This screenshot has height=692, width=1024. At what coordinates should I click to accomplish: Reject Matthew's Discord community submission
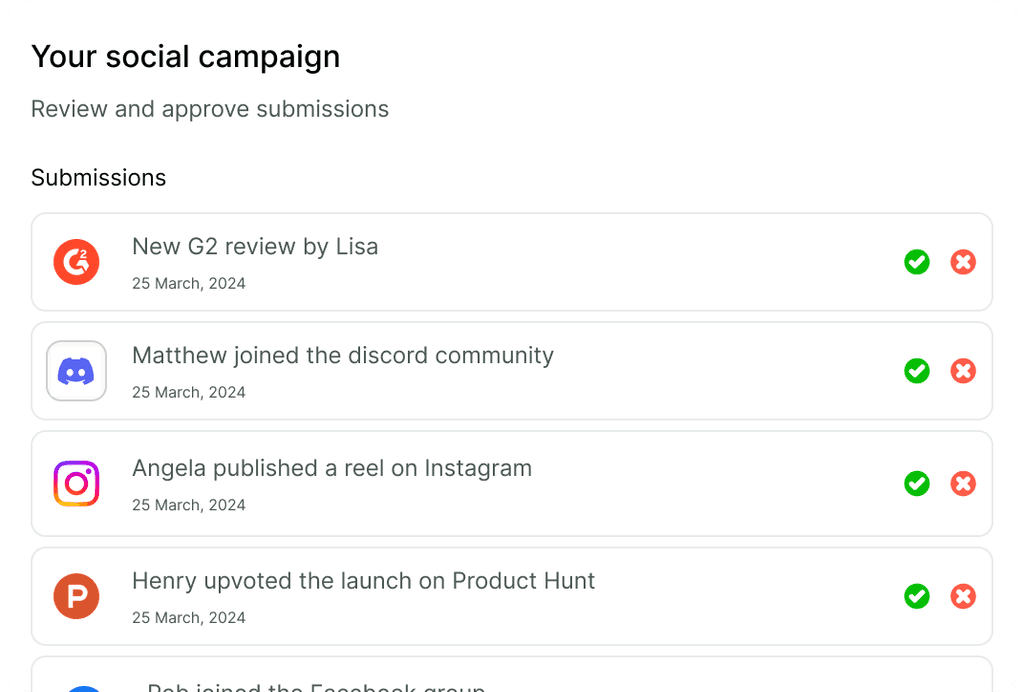(x=963, y=371)
